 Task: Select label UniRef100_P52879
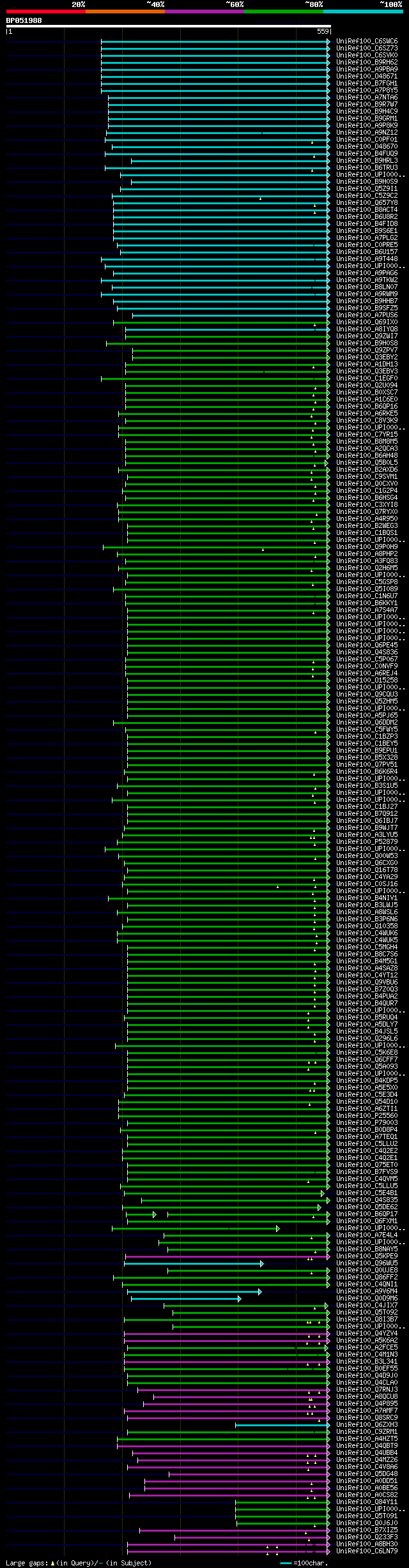pos(367,842)
